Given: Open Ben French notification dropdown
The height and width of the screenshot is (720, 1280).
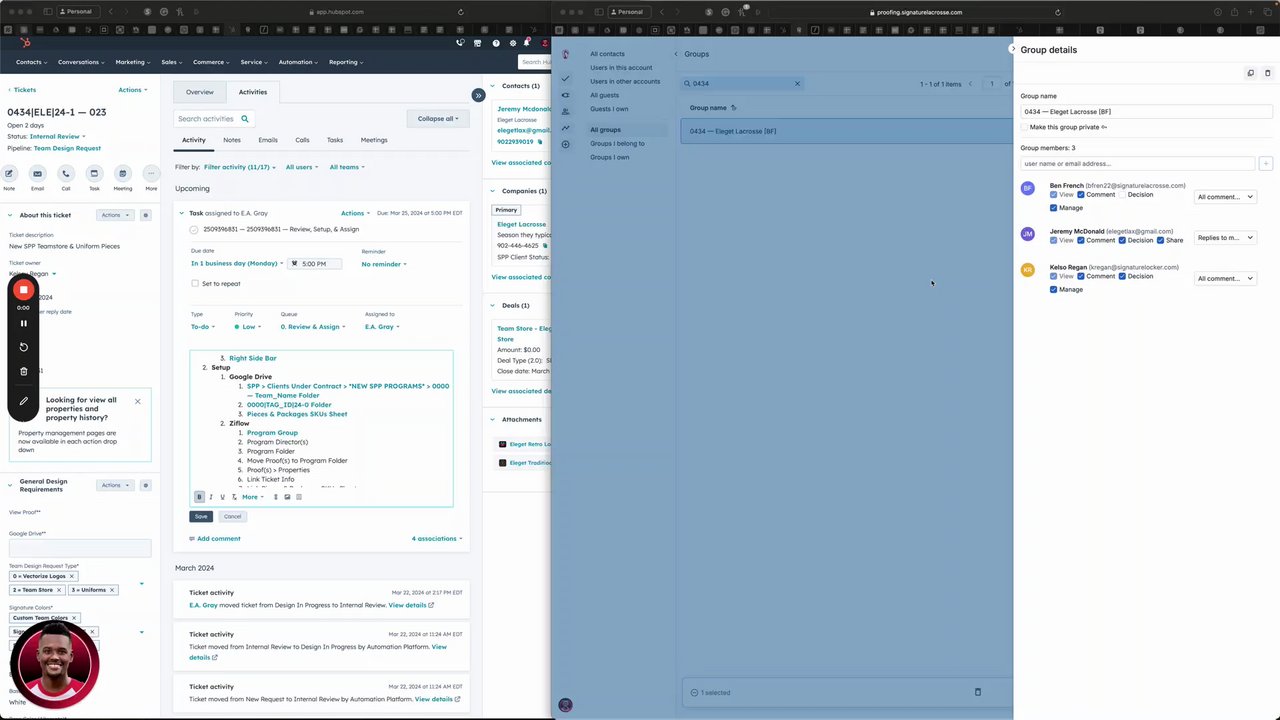Looking at the screenshot, I should [x=1225, y=197].
